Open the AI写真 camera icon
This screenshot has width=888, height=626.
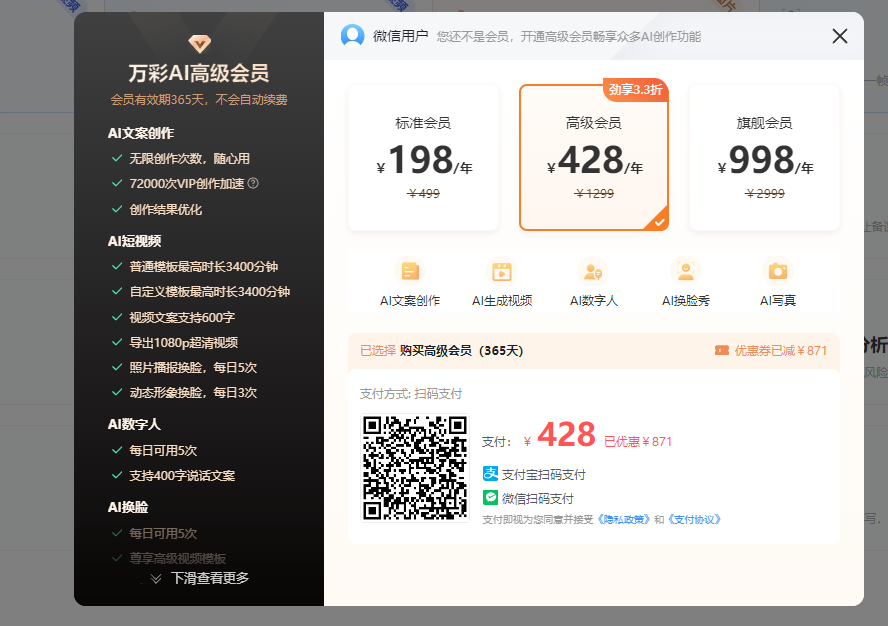coord(778,271)
